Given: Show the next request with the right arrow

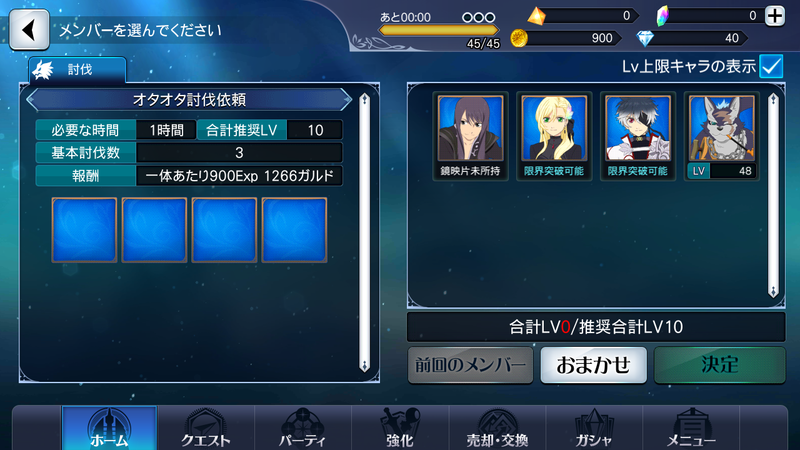Looking at the screenshot, I should [x=345, y=99].
